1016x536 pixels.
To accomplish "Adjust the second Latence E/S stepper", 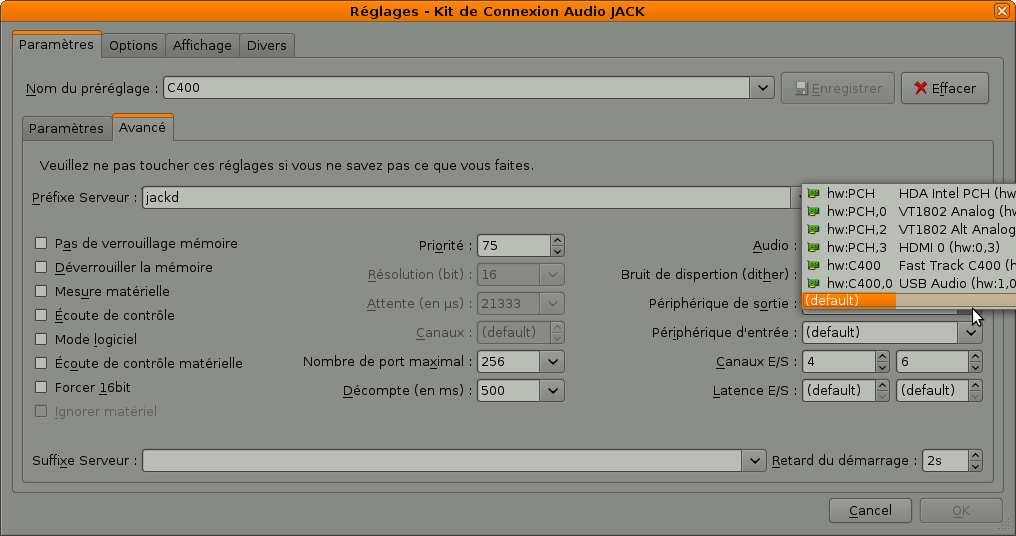I will (975, 391).
